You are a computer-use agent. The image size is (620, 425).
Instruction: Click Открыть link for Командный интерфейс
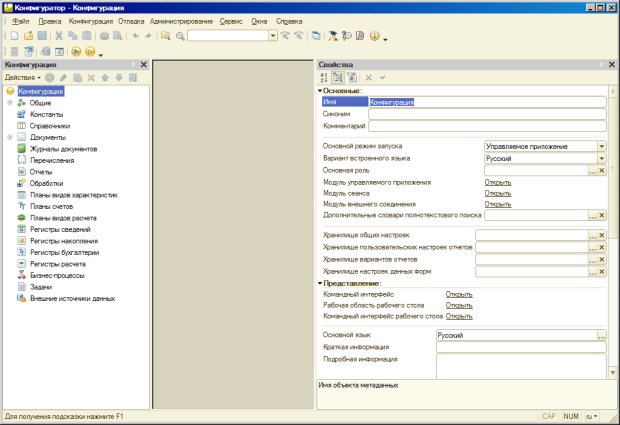coord(459,294)
